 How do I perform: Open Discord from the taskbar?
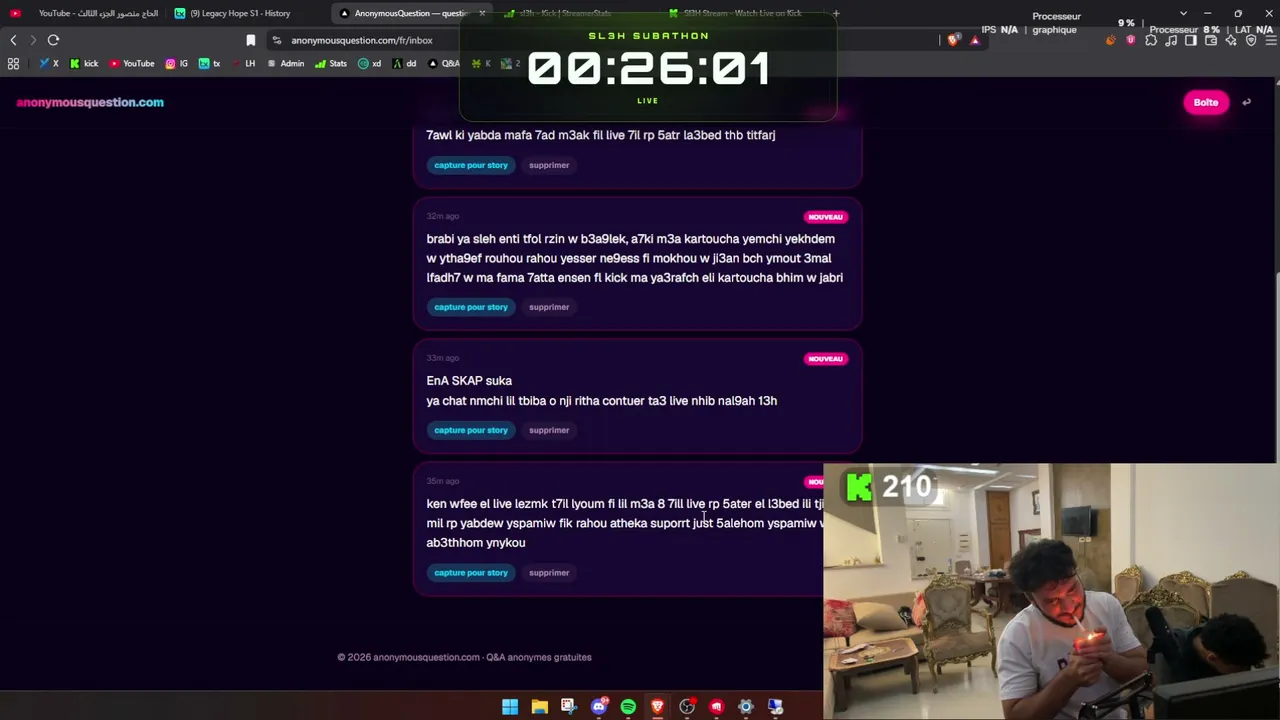pos(598,707)
